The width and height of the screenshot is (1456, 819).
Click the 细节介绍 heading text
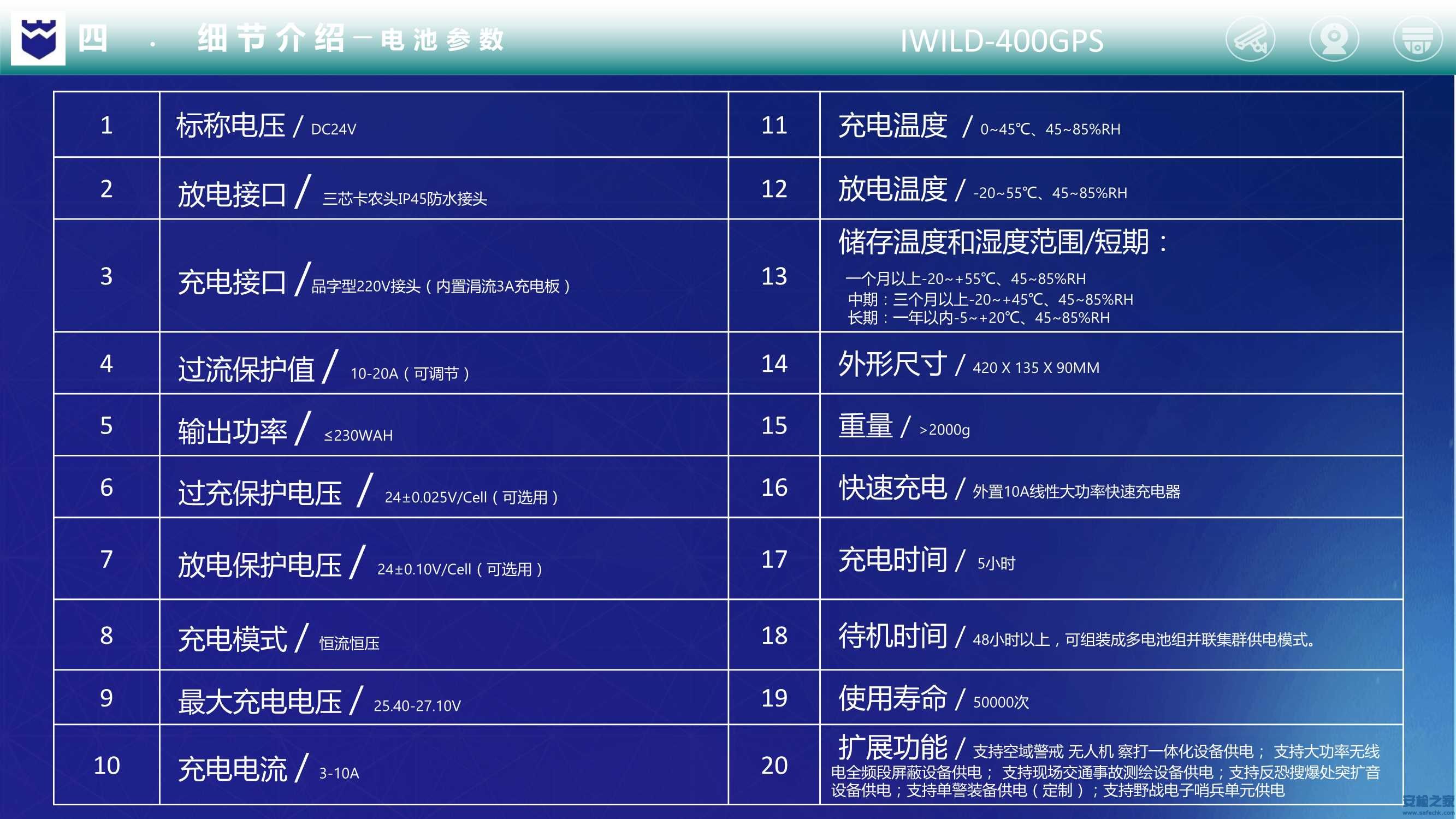coord(271,39)
